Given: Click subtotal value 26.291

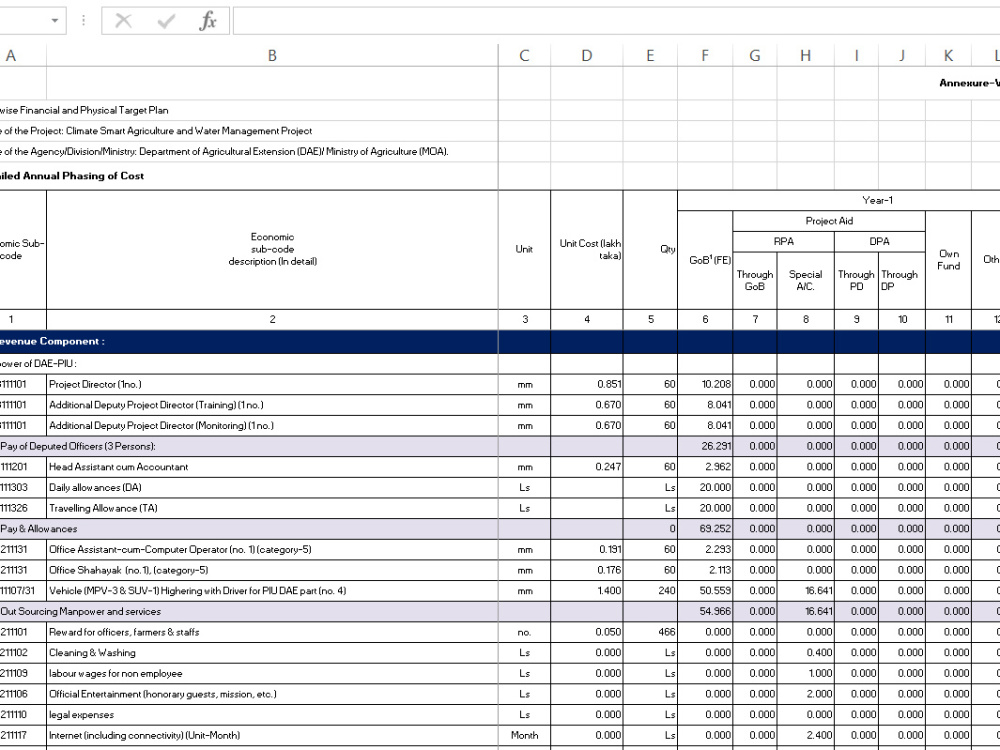Looking at the screenshot, I should (705, 446).
